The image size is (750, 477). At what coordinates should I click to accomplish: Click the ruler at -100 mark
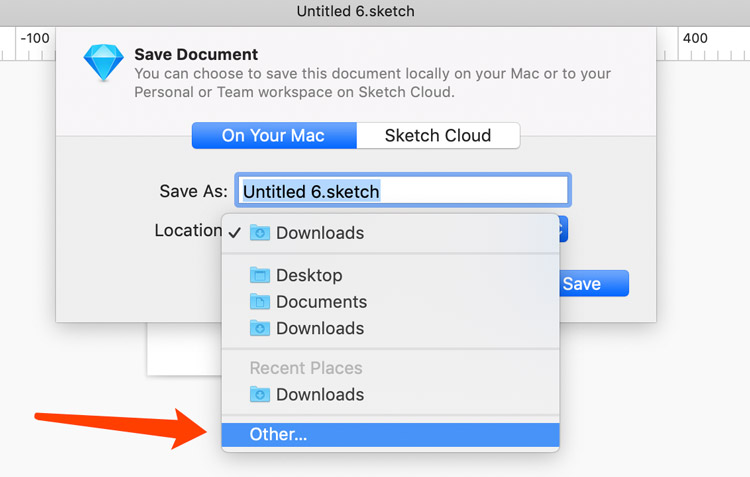click(35, 39)
